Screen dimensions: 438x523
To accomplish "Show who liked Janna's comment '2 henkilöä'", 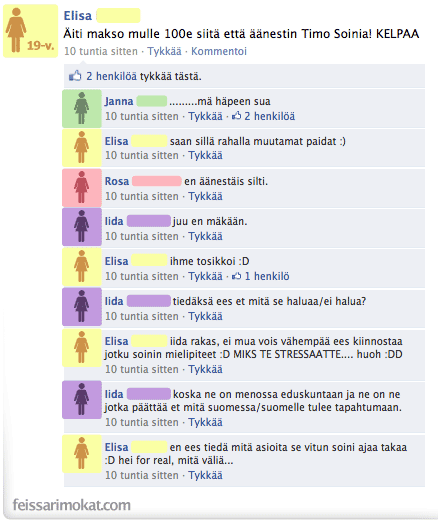I will pyautogui.click(x=270, y=116).
